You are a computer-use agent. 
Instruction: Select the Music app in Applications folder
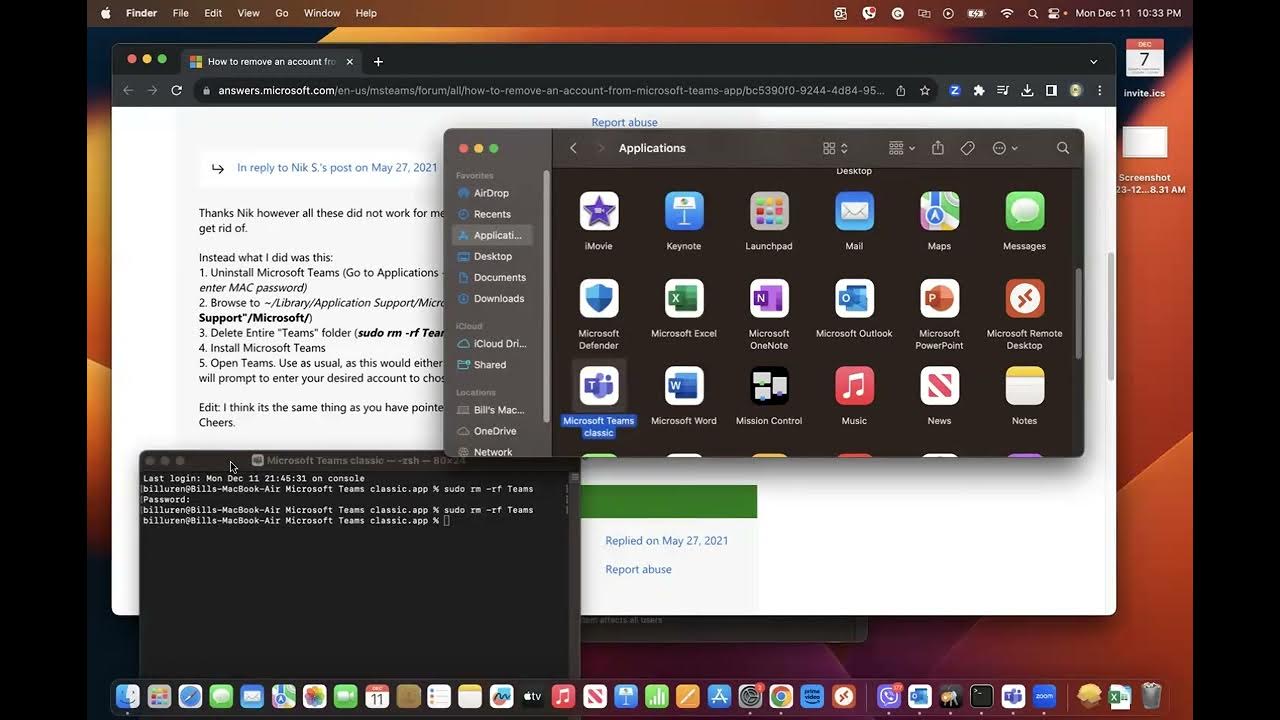pyautogui.click(x=854, y=386)
